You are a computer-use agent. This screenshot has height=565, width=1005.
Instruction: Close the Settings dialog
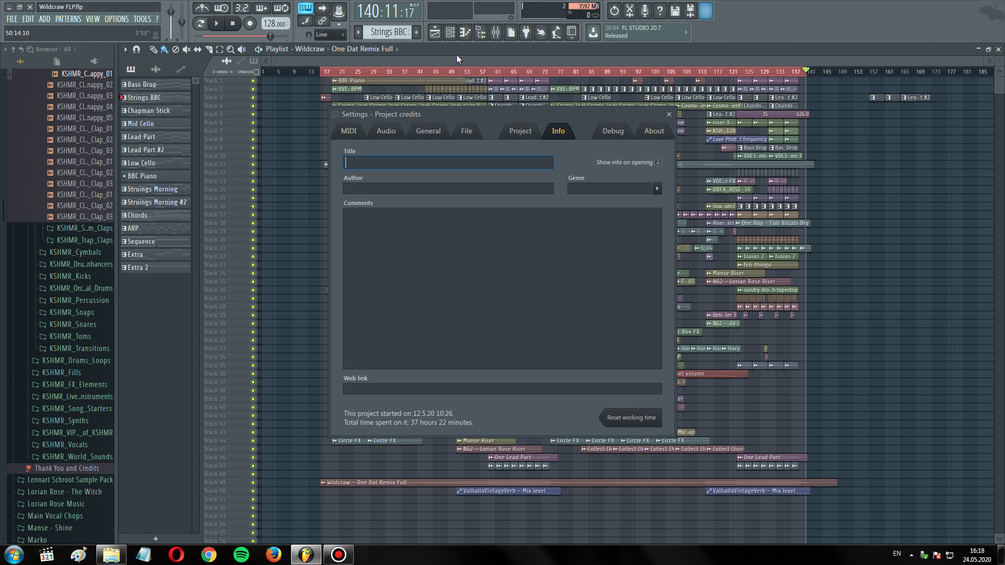pos(669,115)
